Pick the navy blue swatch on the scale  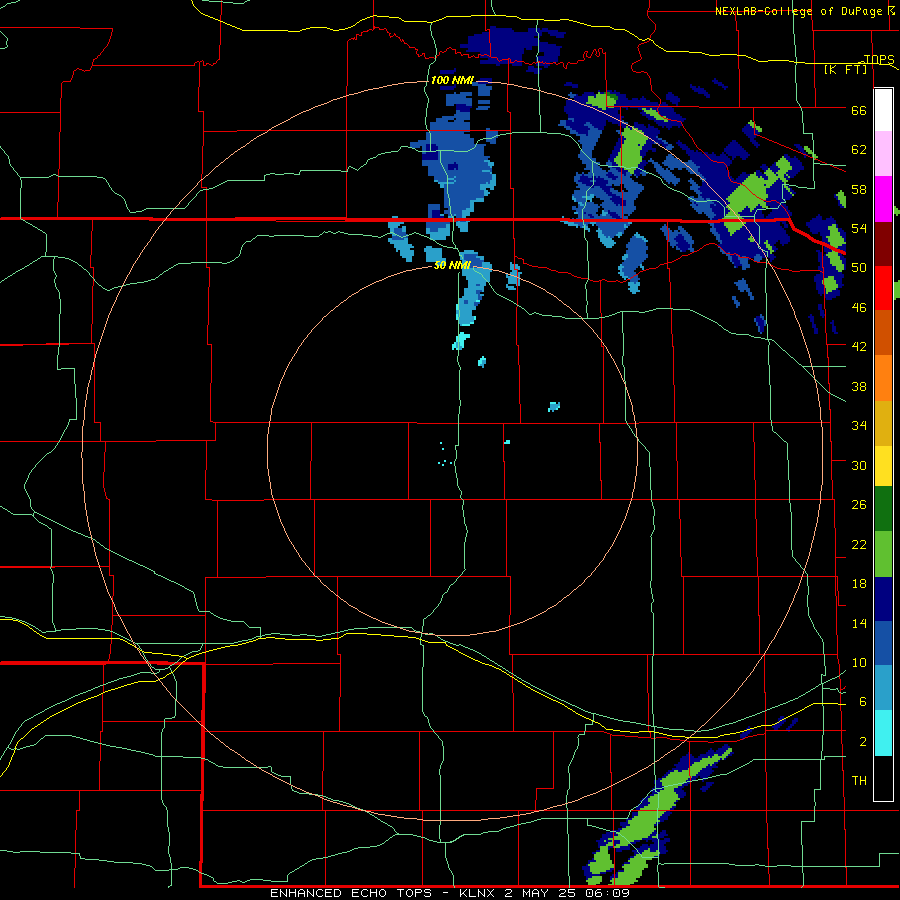click(x=883, y=599)
